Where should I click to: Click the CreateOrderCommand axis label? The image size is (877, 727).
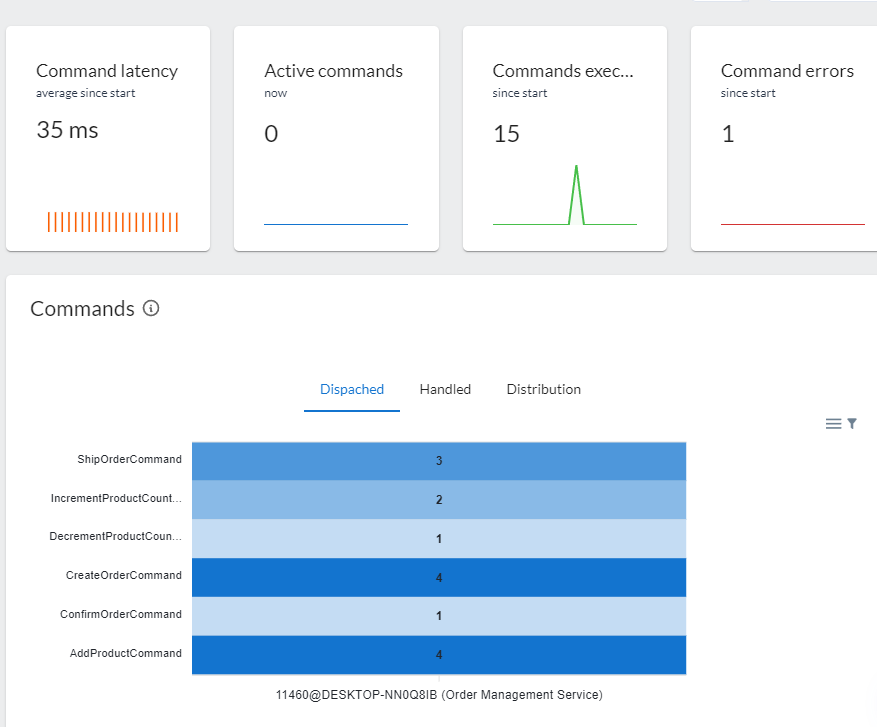click(124, 575)
